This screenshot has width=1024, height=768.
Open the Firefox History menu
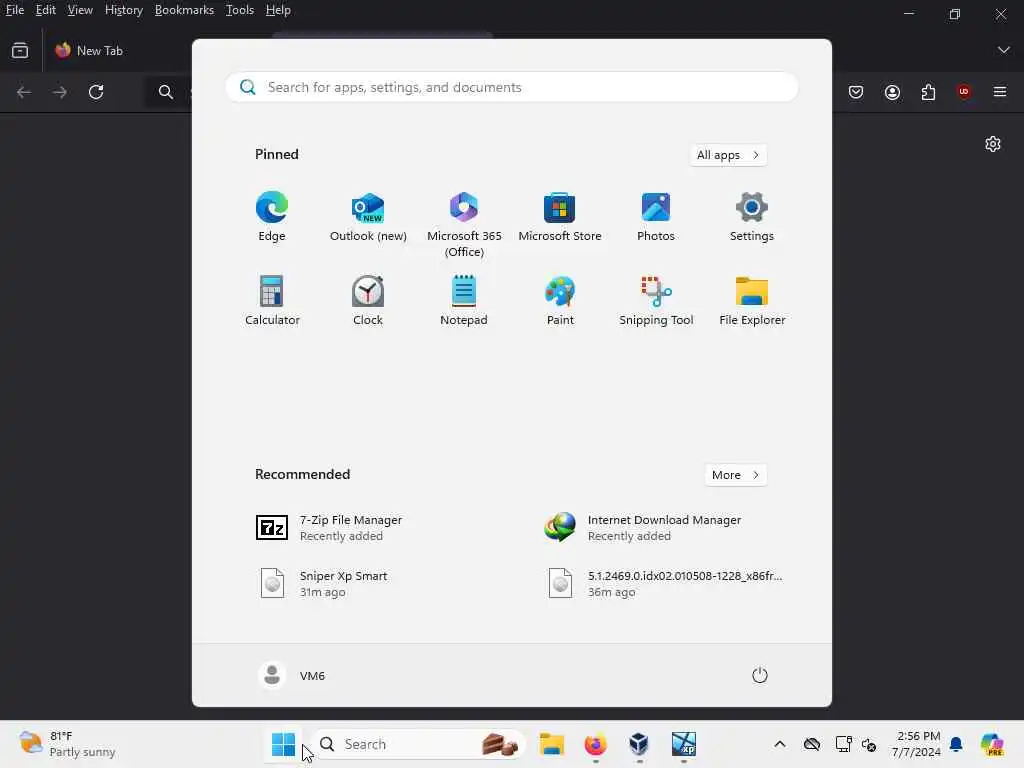click(123, 10)
